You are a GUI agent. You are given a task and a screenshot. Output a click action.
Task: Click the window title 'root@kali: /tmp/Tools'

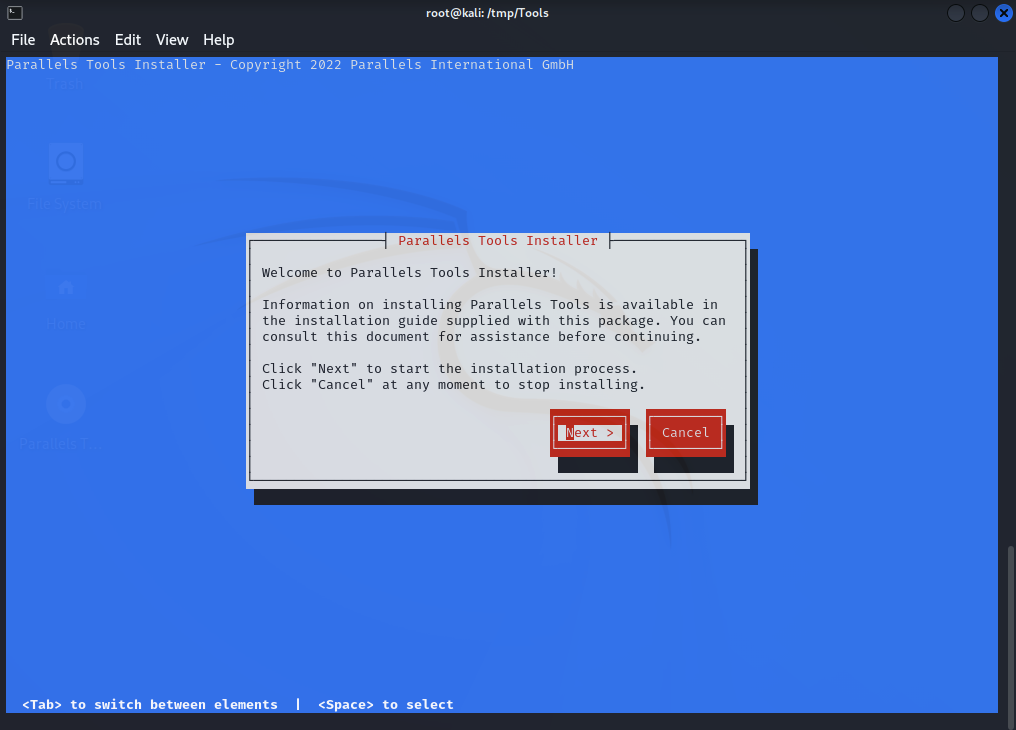[487, 13]
